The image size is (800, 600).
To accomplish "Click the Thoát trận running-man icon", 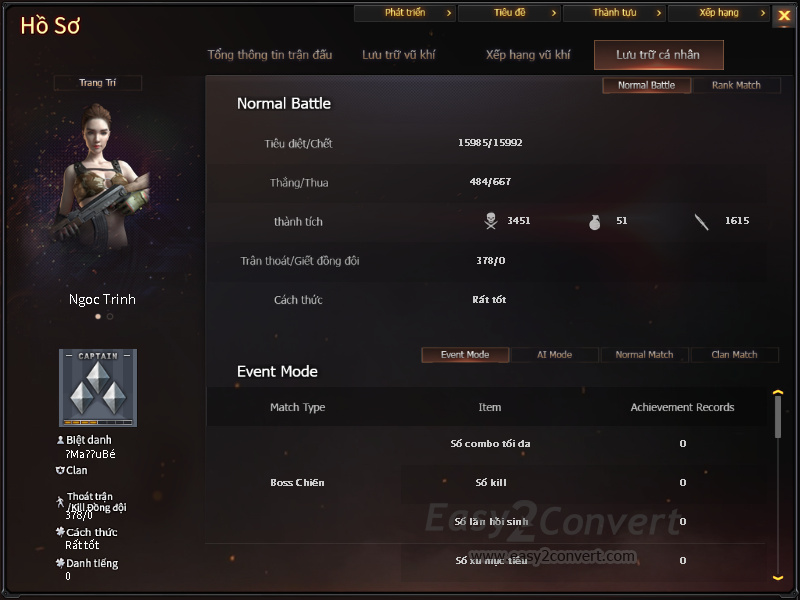I will 60,502.
